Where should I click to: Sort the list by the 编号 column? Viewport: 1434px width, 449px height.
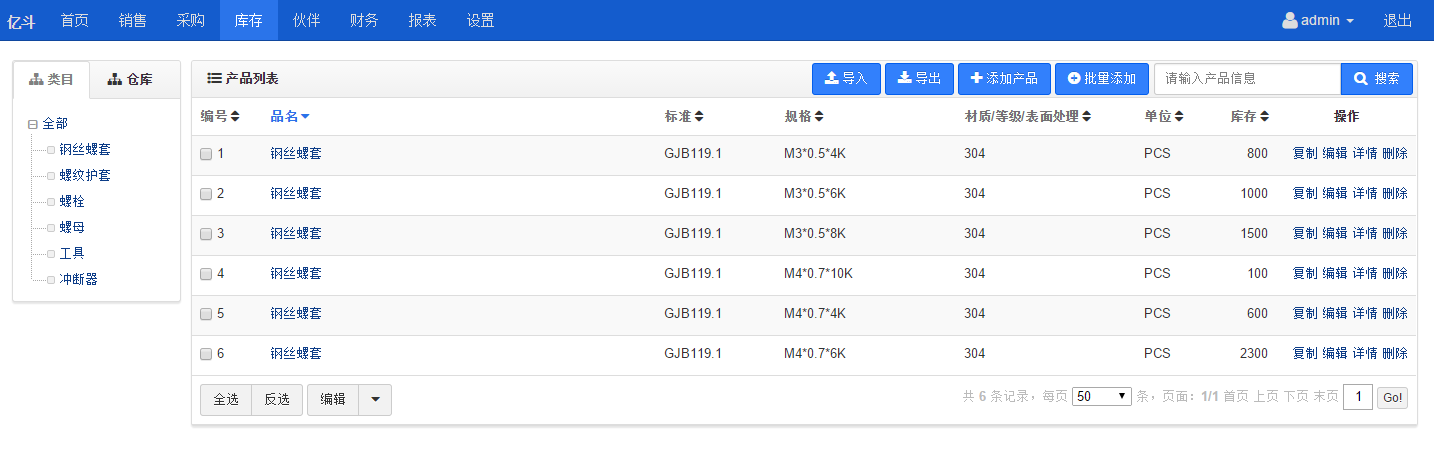coord(220,116)
